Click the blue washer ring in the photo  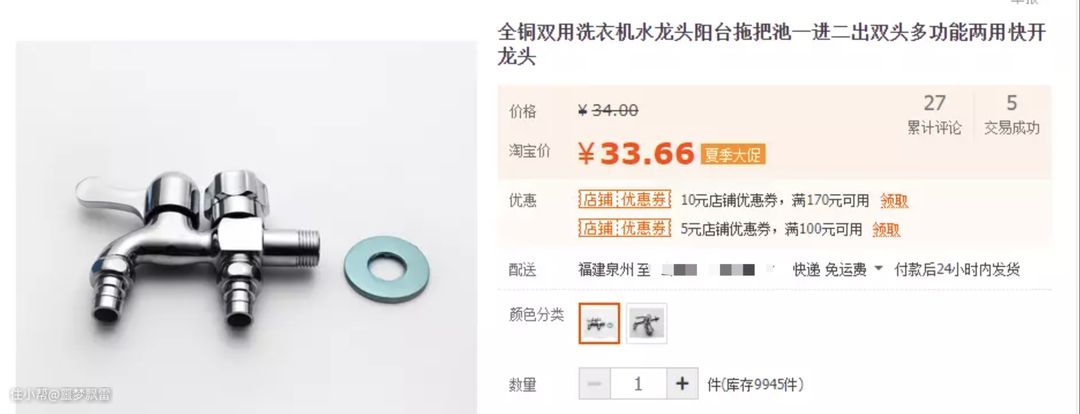click(x=386, y=267)
